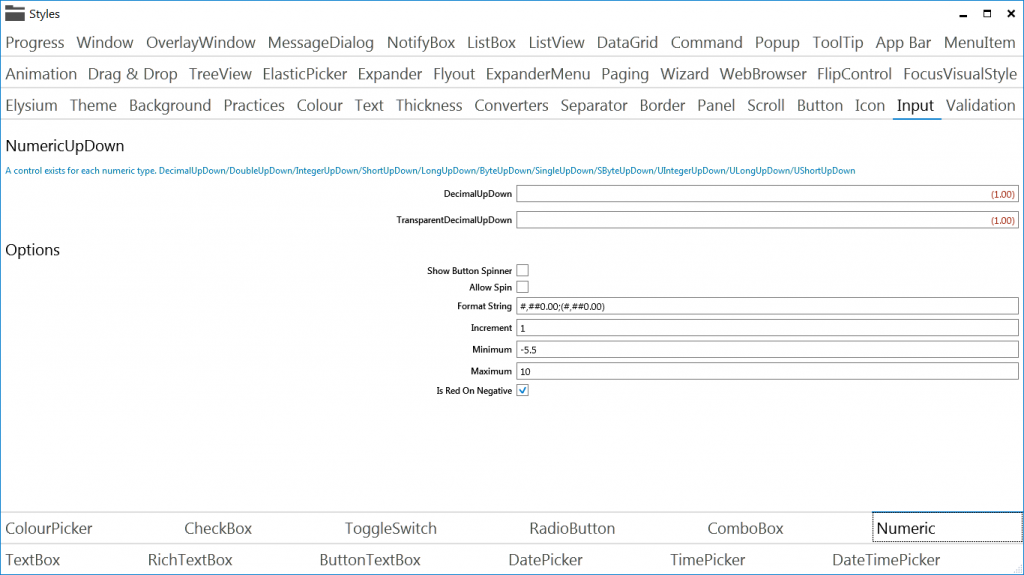Image resolution: width=1024 pixels, height=575 pixels.
Task: Select the Command tab
Action: coord(707,42)
